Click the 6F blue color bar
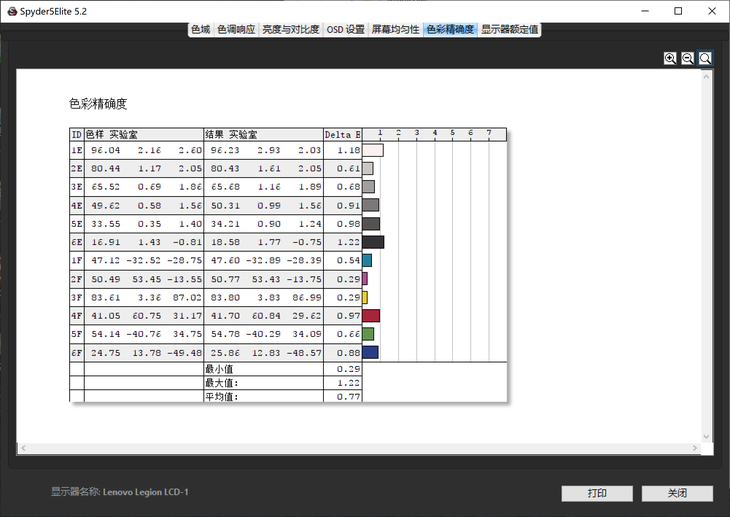Viewport: 730px width, 517px height. (371, 352)
